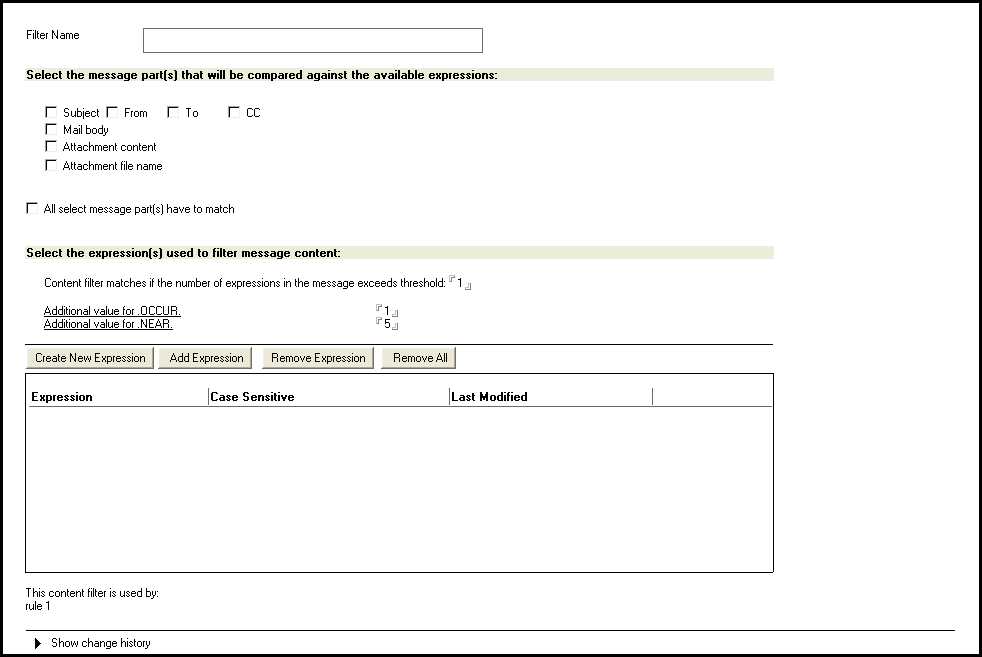Viewport: 982px width, 657px height.
Task: Edit the .NEAR. value field
Action: point(387,324)
